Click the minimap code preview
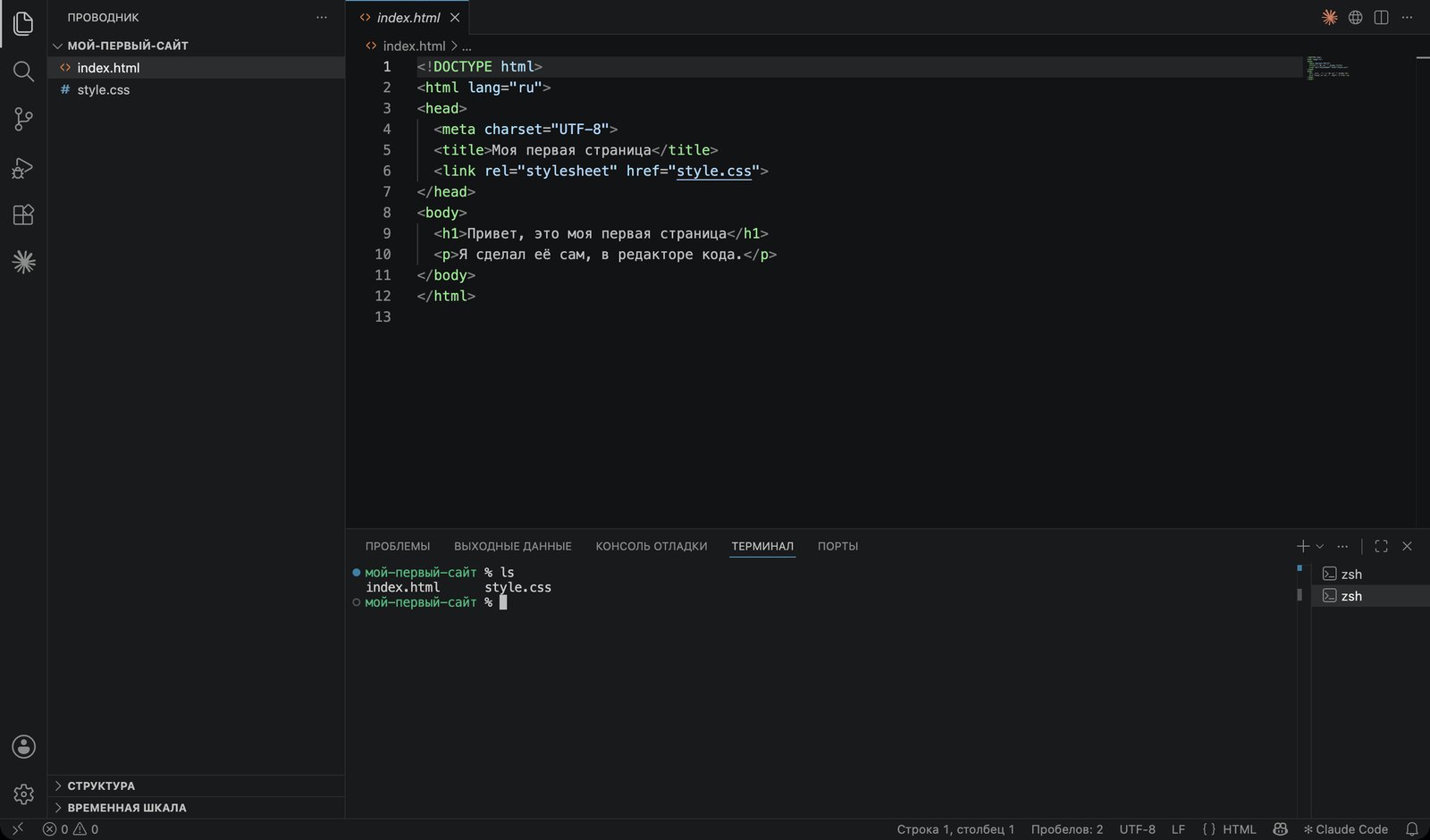This screenshot has height=840, width=1430. (x=1327, y=68)
